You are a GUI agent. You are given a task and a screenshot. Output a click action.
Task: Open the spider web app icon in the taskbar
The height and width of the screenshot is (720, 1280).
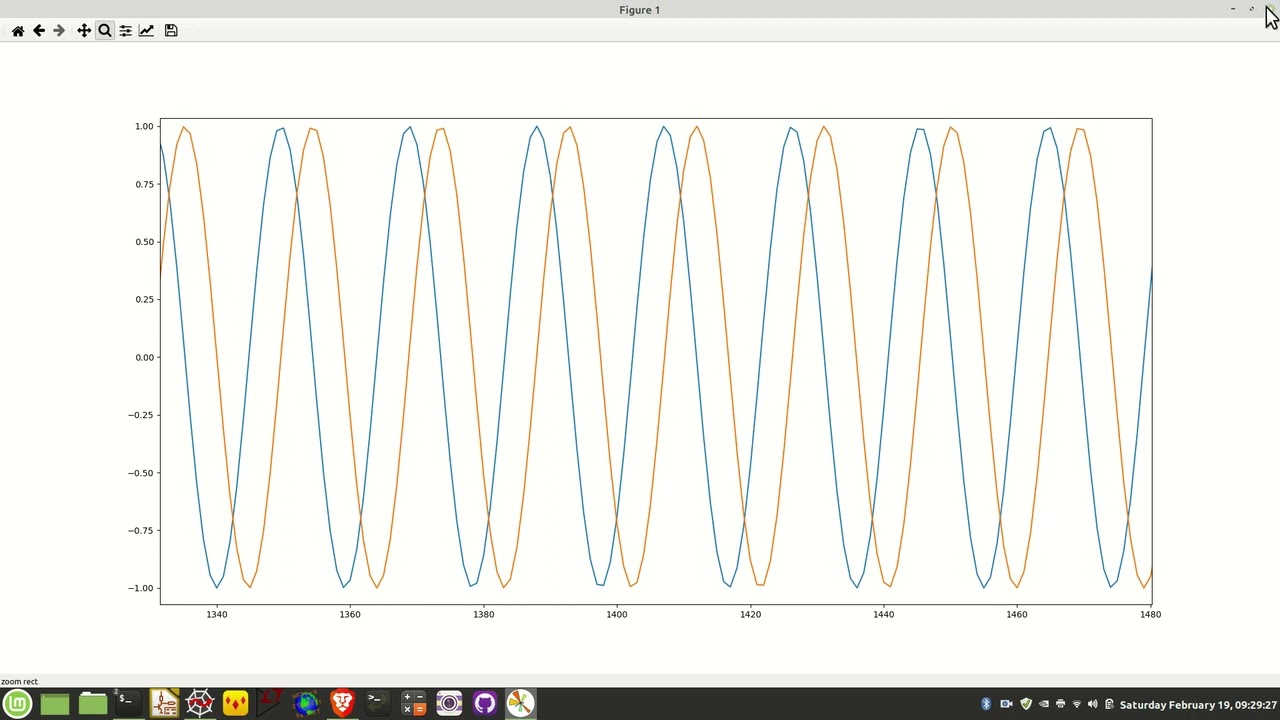(x=200, y=704)
